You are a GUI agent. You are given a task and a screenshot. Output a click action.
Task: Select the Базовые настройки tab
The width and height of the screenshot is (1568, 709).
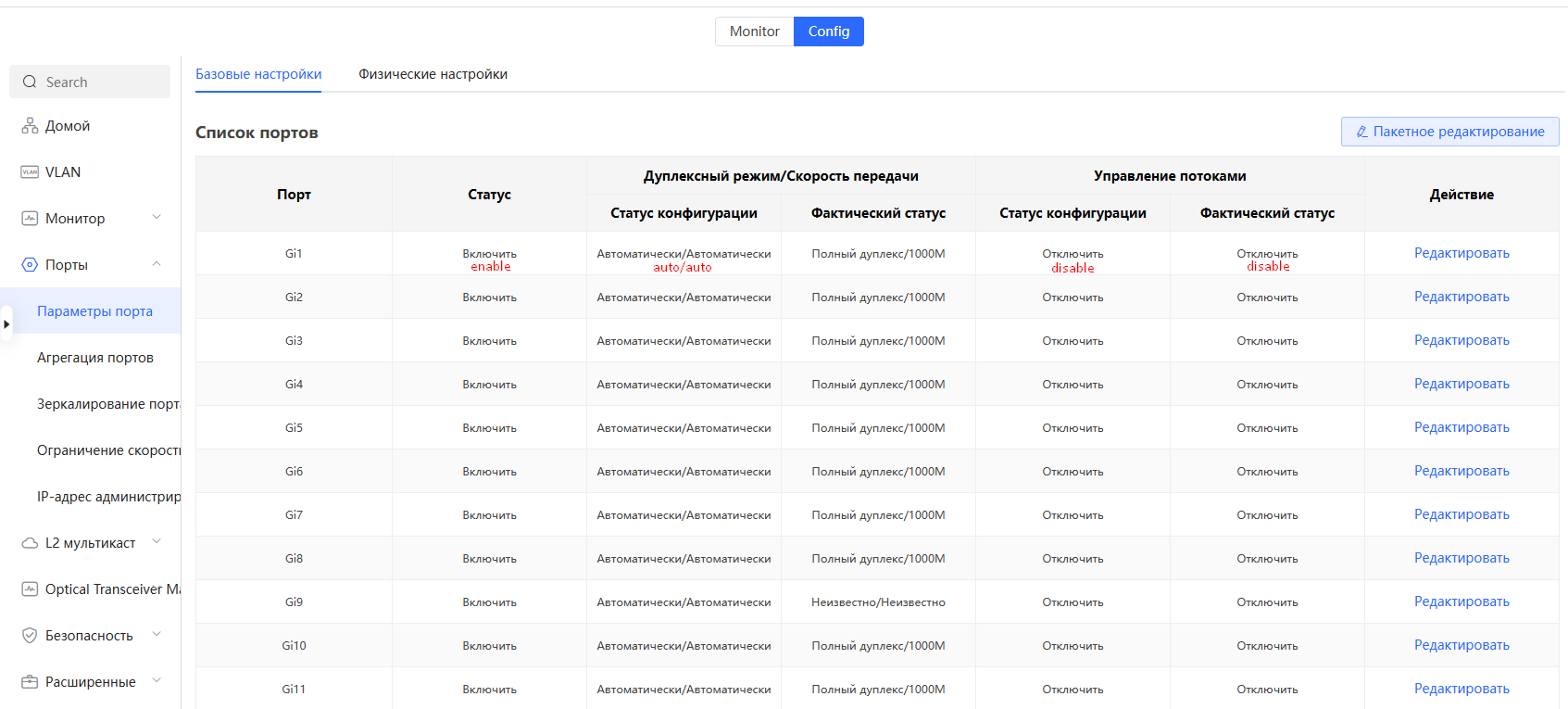pos(258,74)
